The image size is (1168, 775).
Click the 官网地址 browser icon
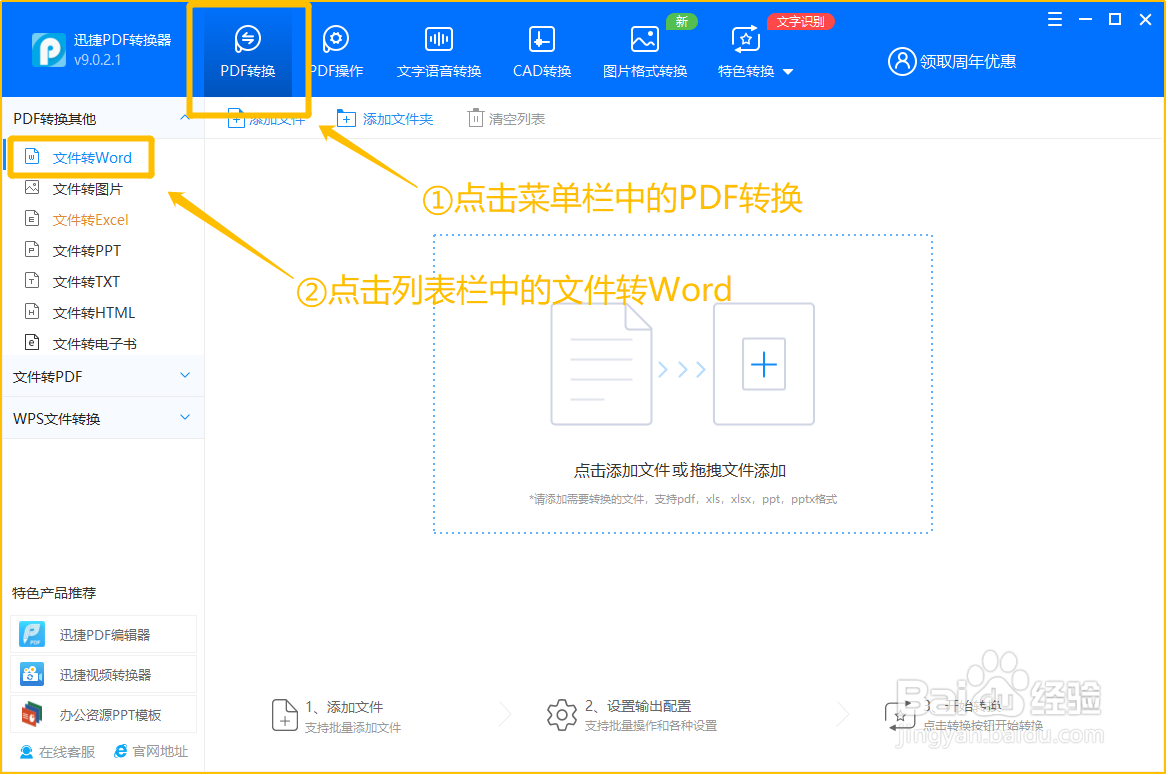pyautogui.click(x=120, y=751)
